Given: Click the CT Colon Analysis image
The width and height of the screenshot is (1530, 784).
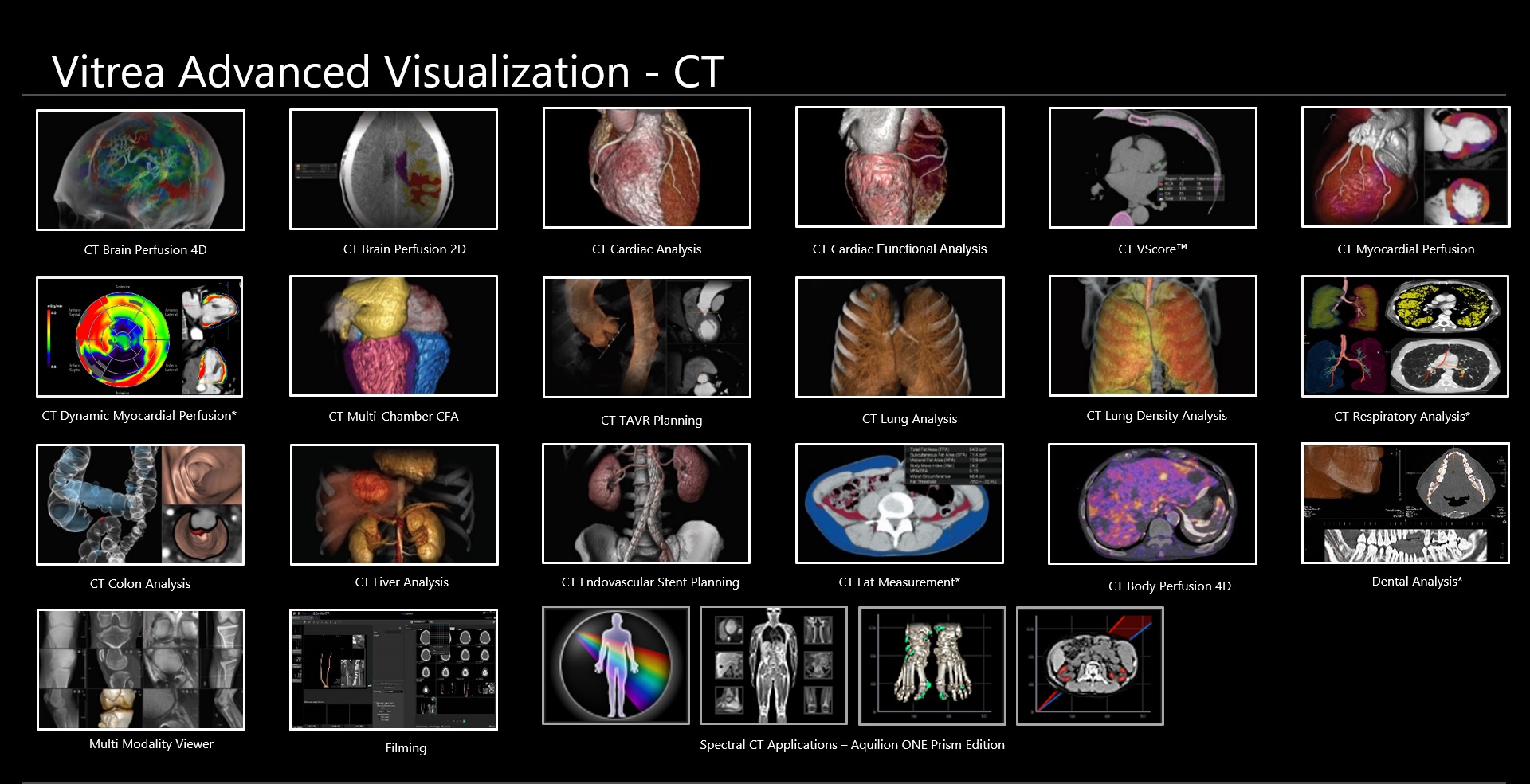Looking at the screenshot, I should click(140, 504).
